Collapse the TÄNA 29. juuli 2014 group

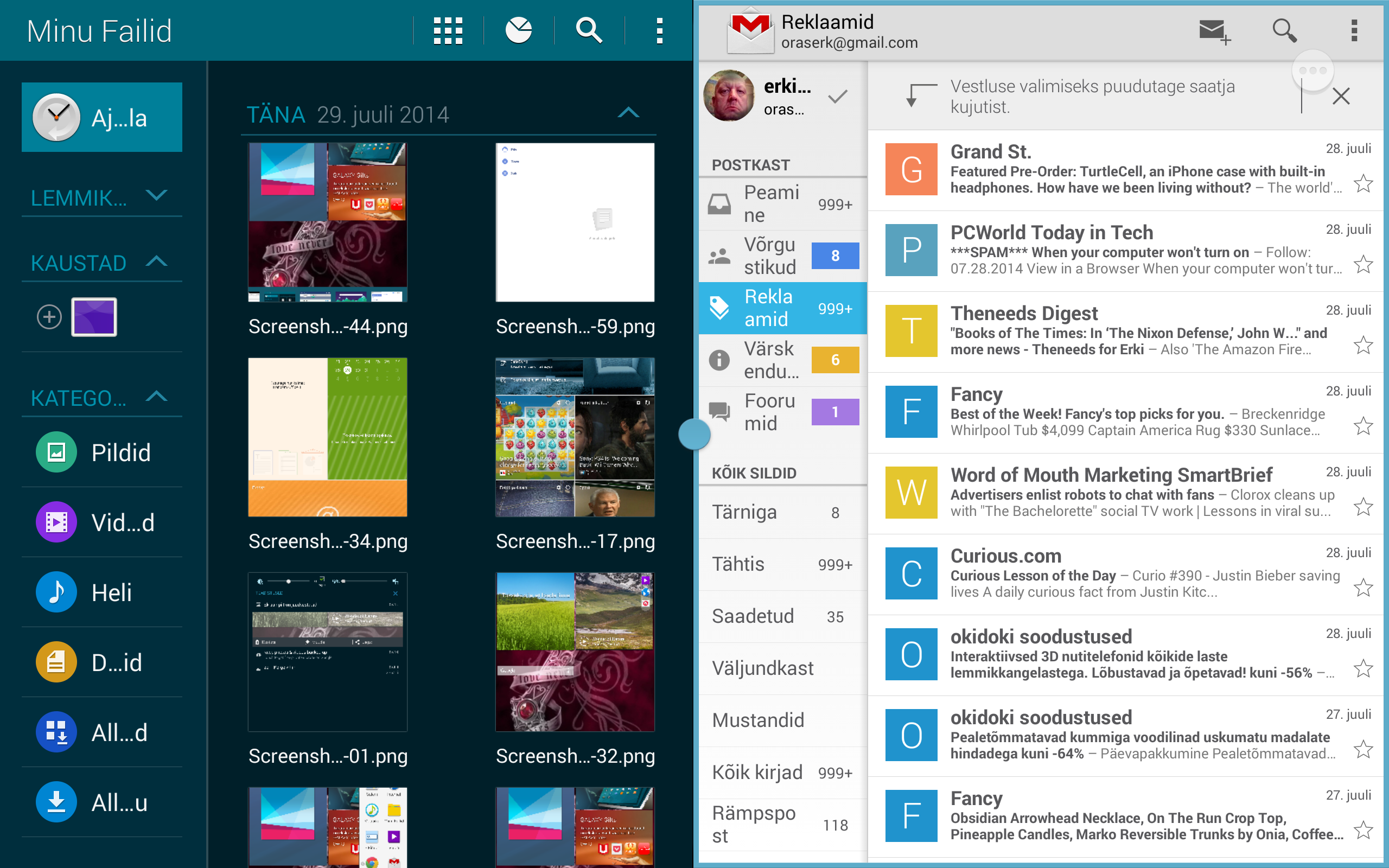click(628, 113)
